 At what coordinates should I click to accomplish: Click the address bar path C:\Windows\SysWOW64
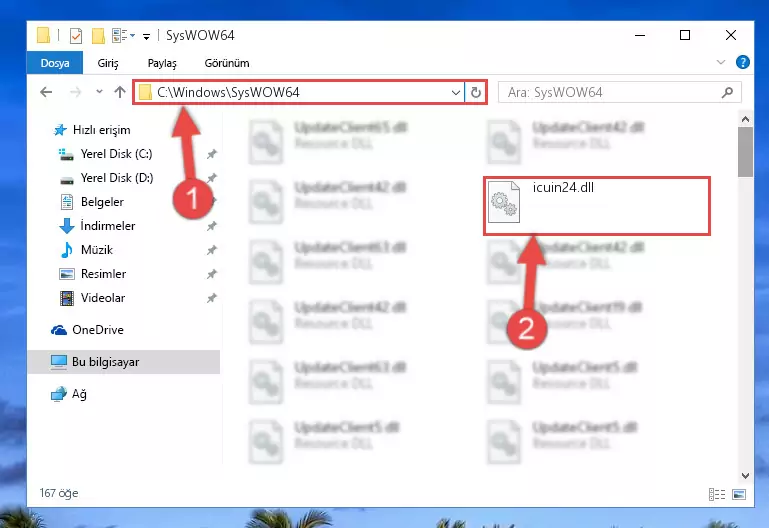(x=228, y=92)
